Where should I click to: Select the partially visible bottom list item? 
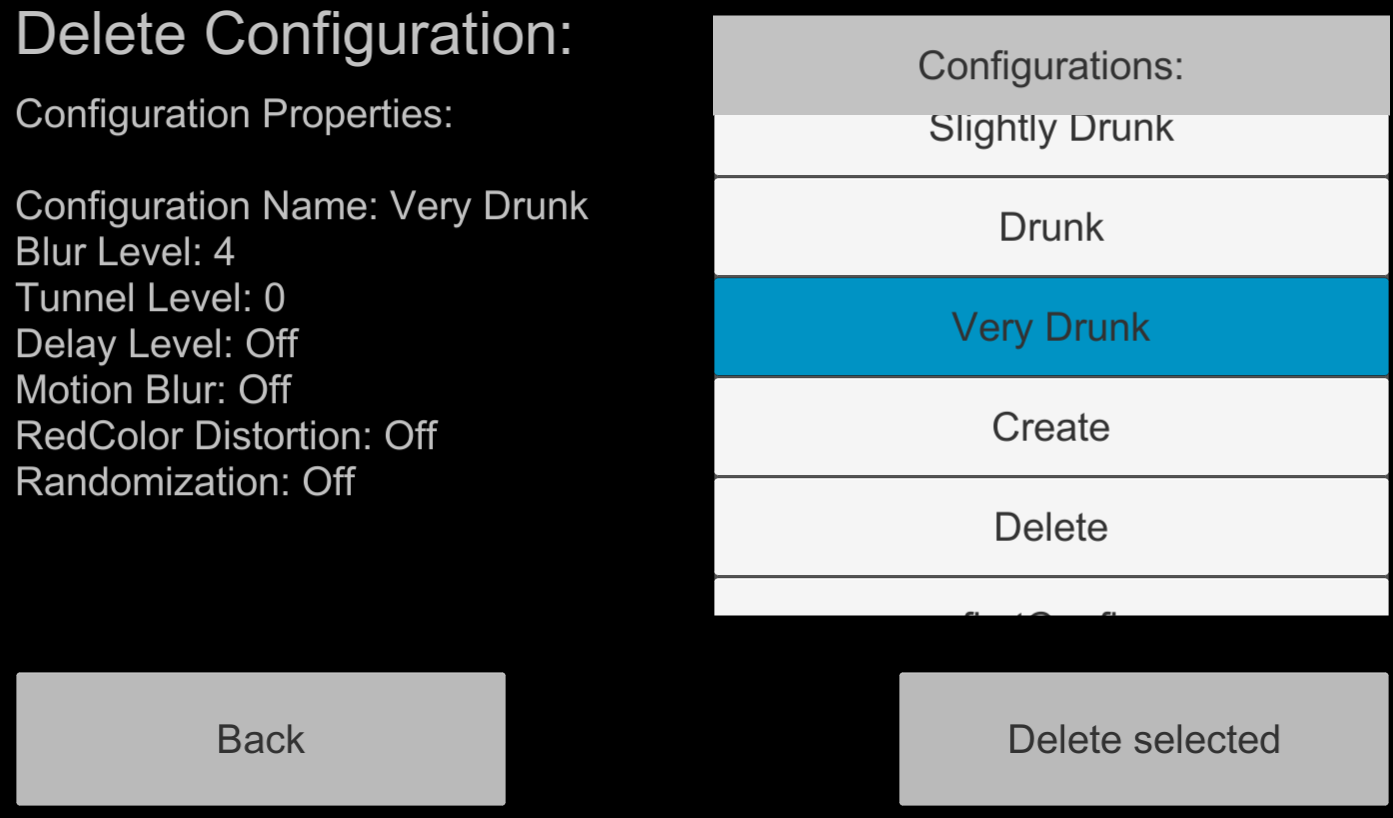pos(1051,597)
